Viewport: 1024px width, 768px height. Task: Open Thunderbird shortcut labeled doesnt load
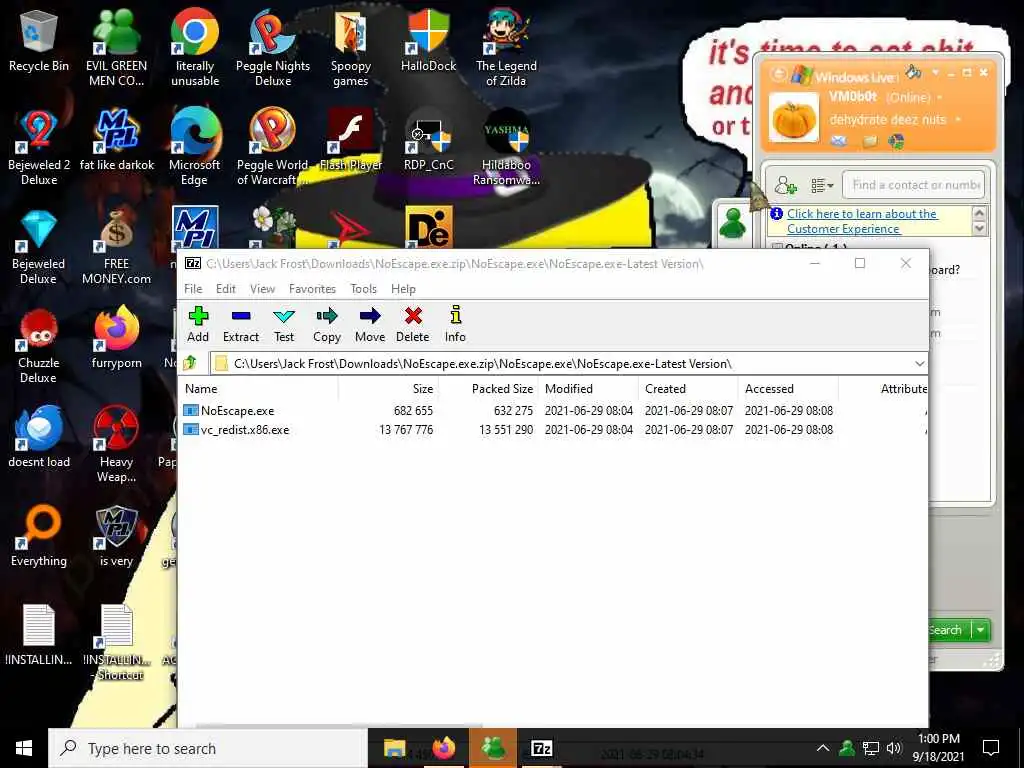[x=39, y=438]
